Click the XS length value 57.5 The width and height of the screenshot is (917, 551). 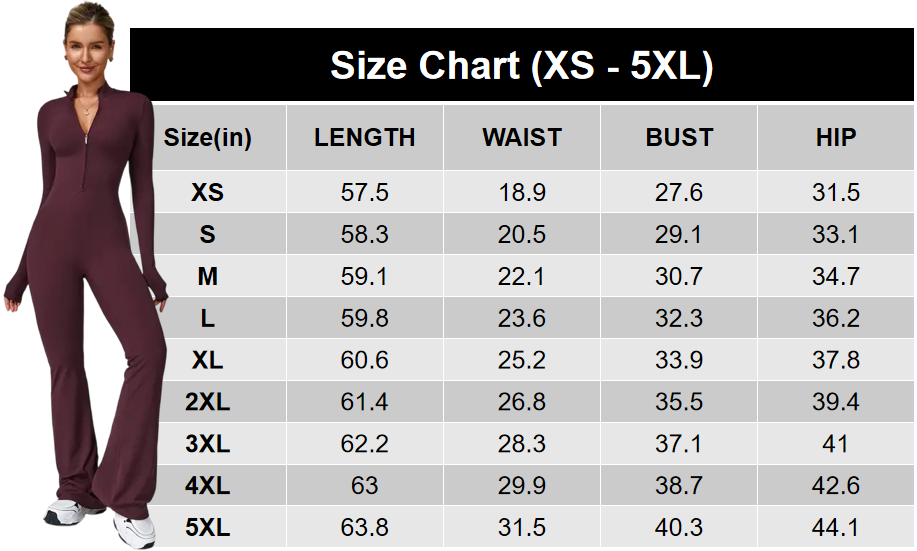(x=364, y=193)
